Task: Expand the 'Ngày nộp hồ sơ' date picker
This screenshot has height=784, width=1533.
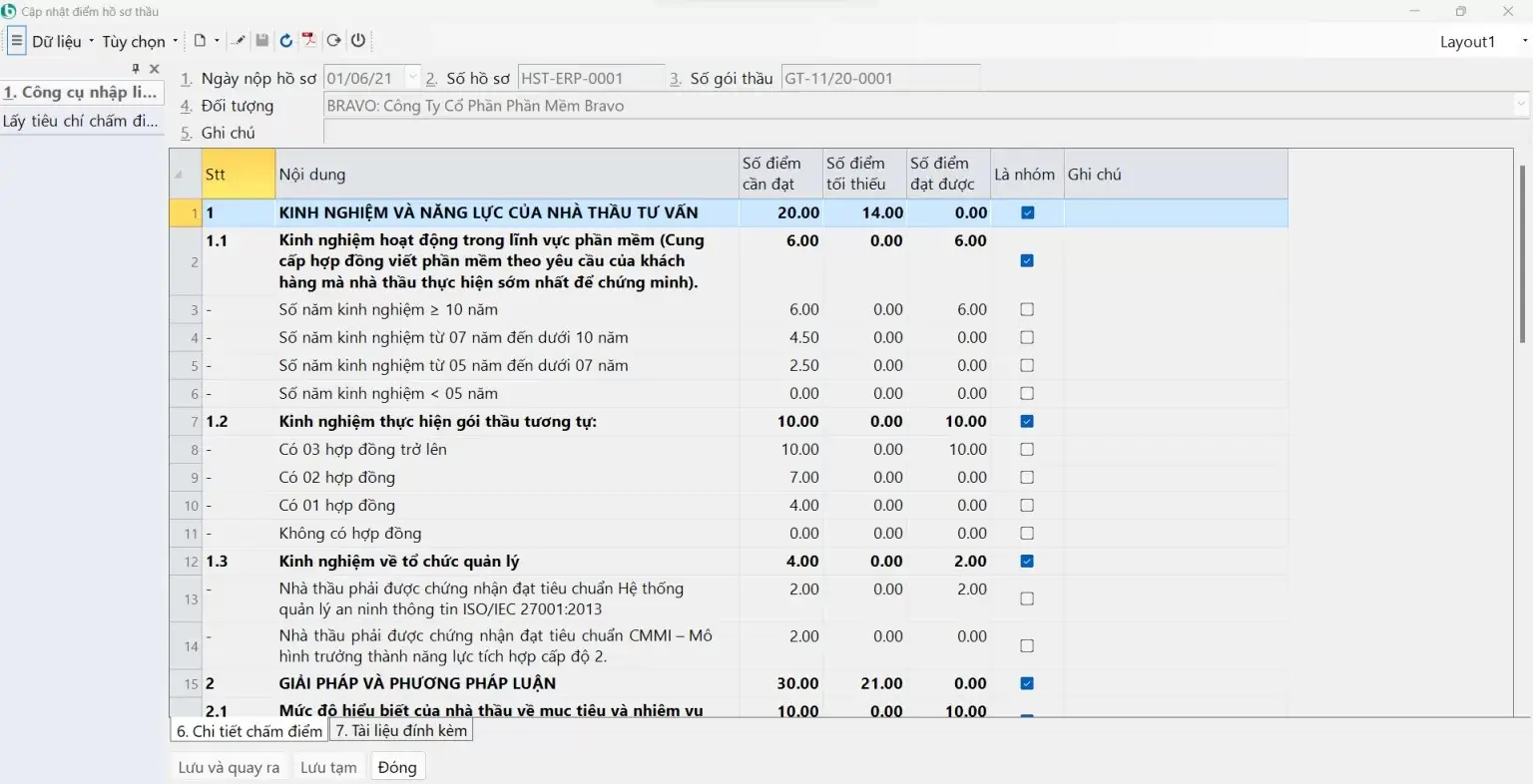Action: coord(412,78)
